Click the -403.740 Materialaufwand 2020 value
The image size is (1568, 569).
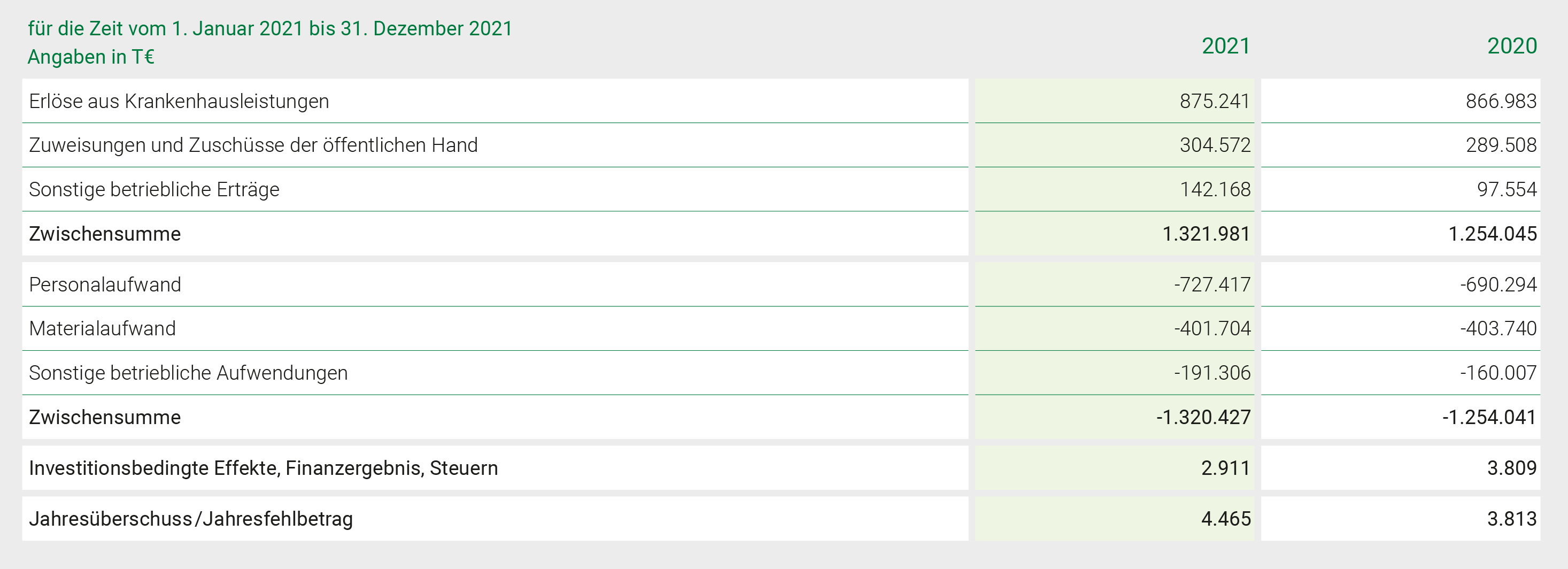1498,328
